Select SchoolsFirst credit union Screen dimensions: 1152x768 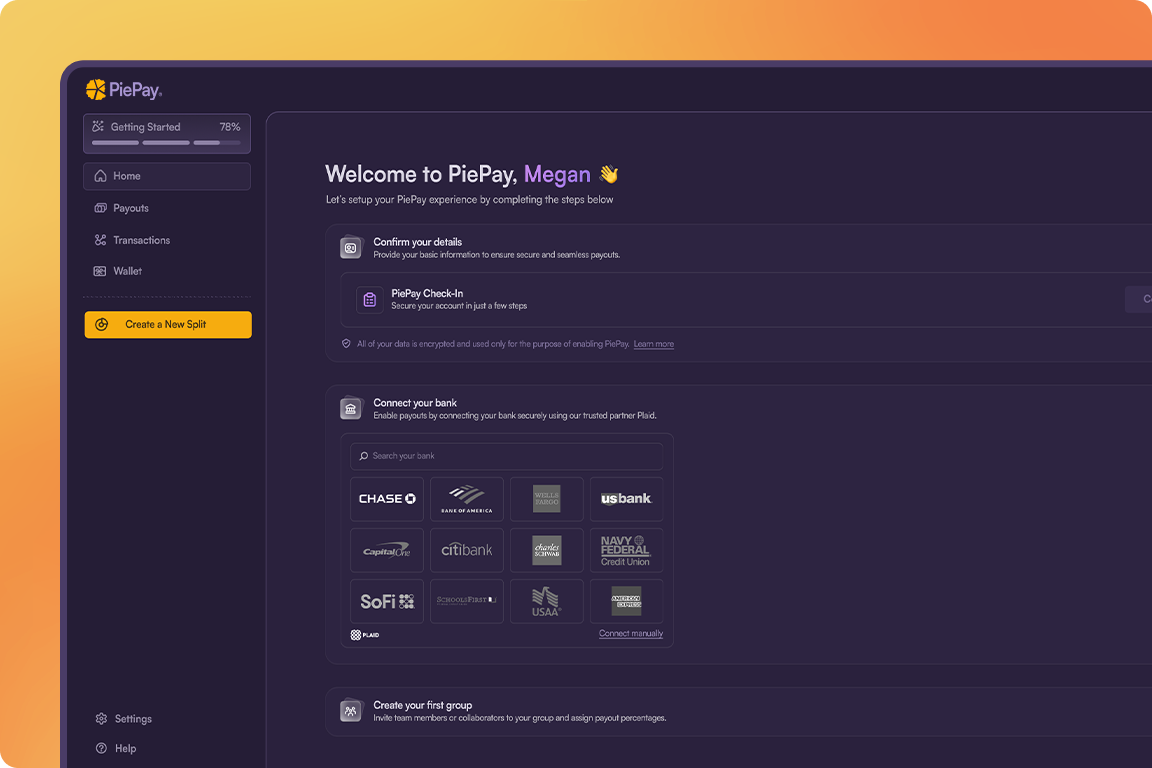click(x=467, y=601)
